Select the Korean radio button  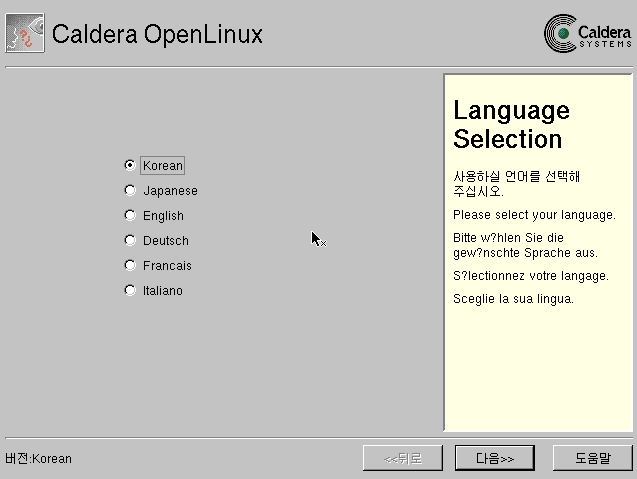tap(130, 165)
